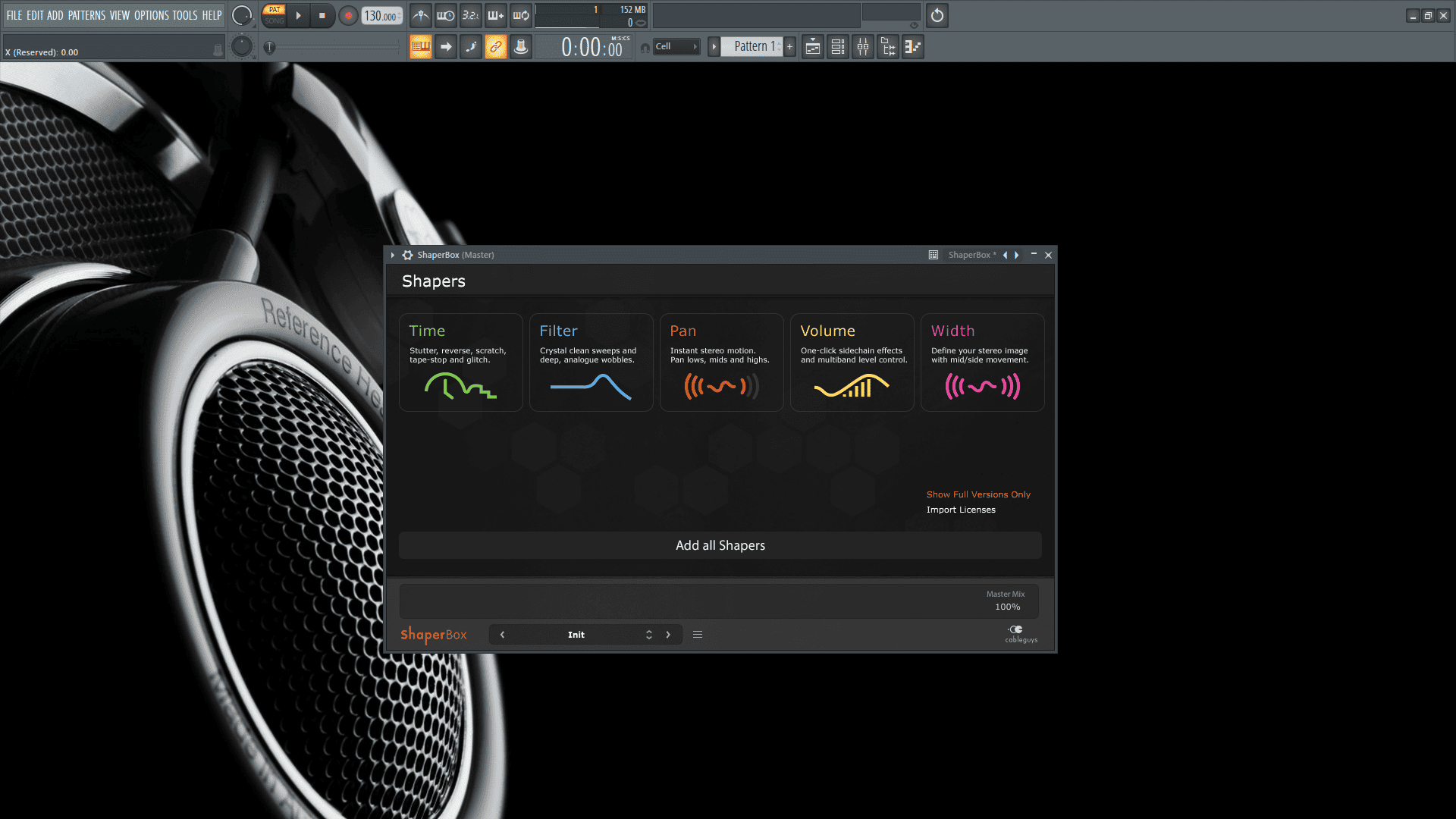Add the Width shaper
Screen dimensions: 1456x819
(x=983, y=362)
